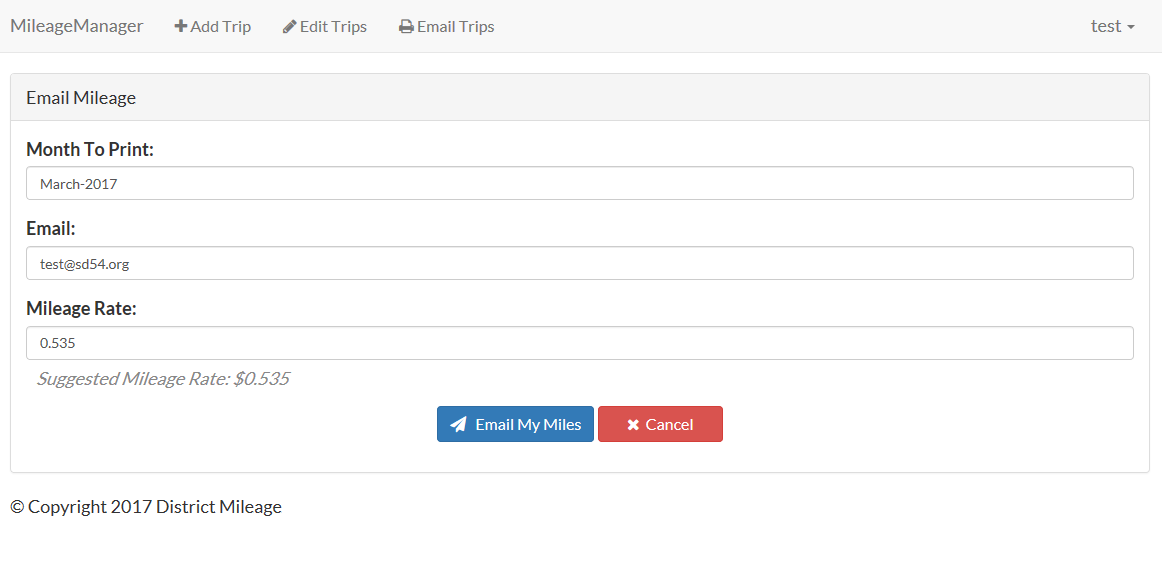1162x580 pixels.
Task: Click the MileageManager brand link
Action: [x=77, y=26]
